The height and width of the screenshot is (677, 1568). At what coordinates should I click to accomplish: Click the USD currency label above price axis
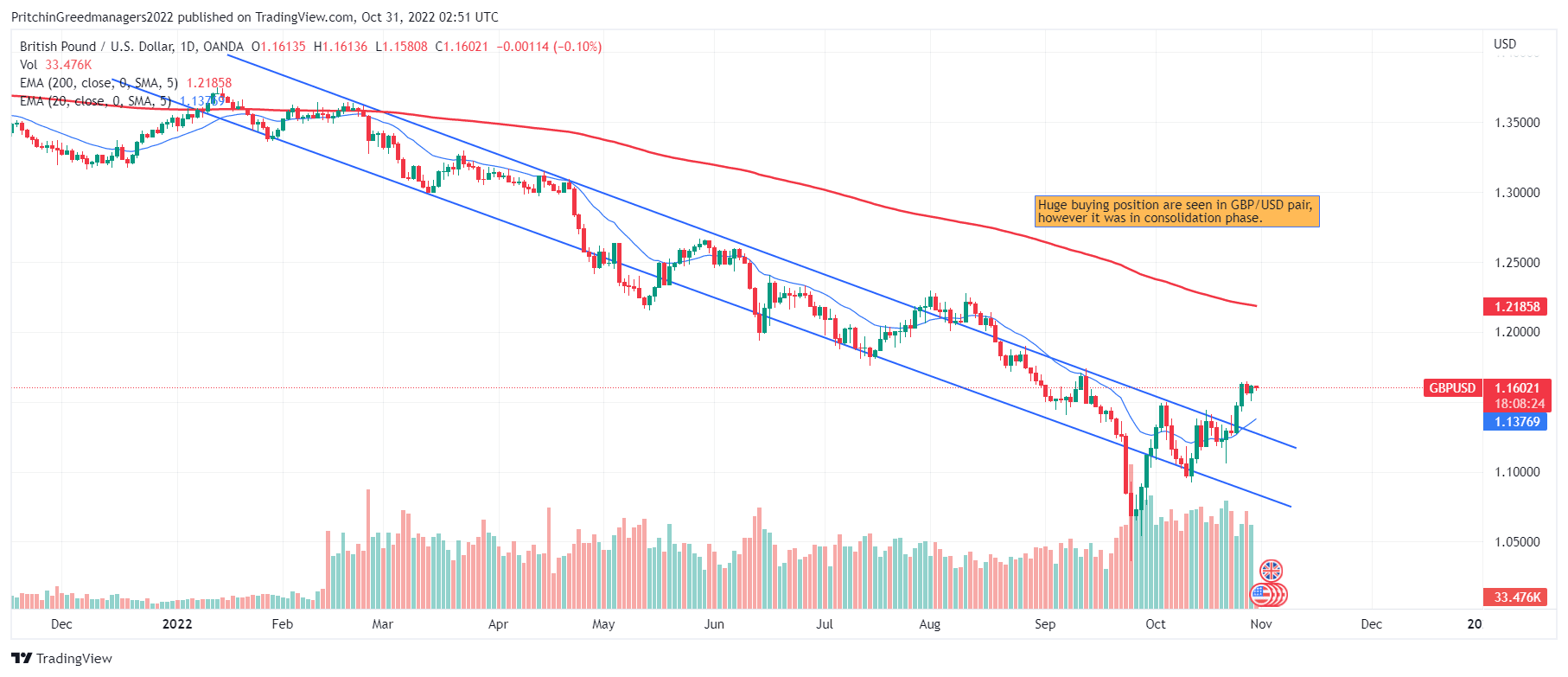(1505, 44)
